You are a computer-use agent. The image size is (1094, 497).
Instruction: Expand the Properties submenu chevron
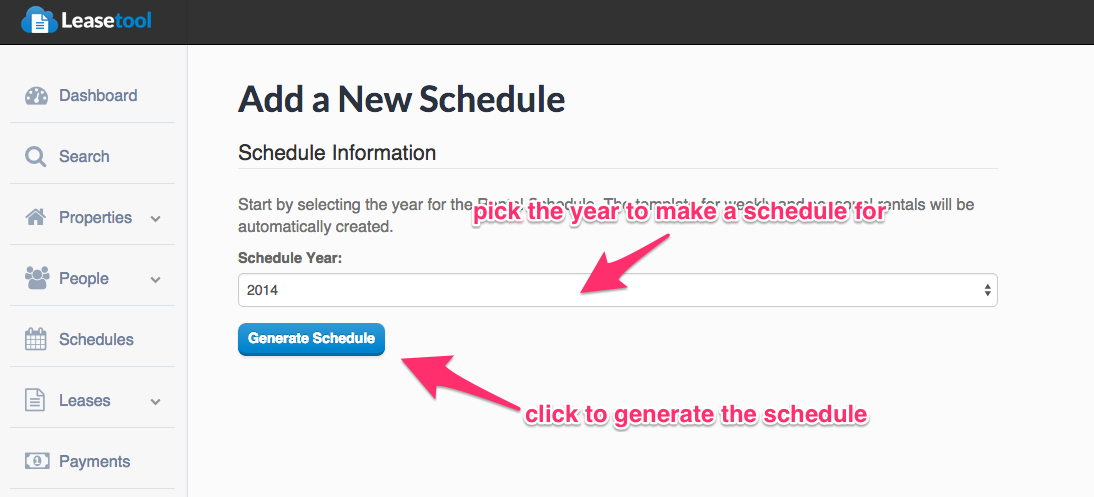[156, 218]
